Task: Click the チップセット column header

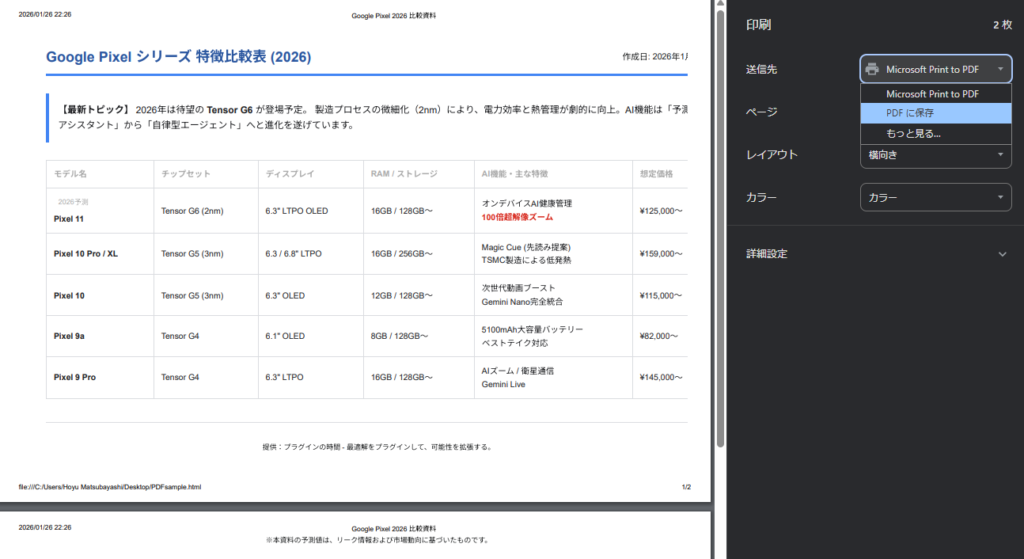Action: click(x=186, y=174)
